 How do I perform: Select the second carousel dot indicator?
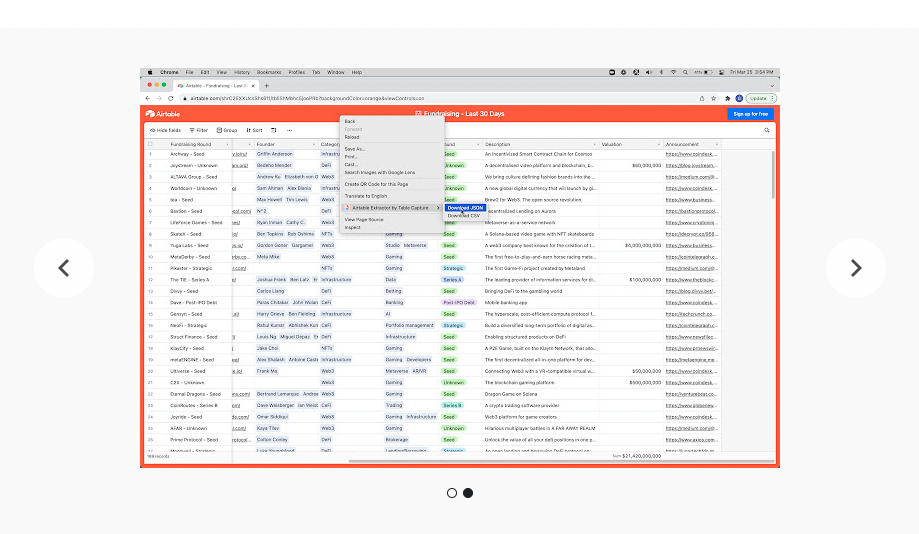468,493
